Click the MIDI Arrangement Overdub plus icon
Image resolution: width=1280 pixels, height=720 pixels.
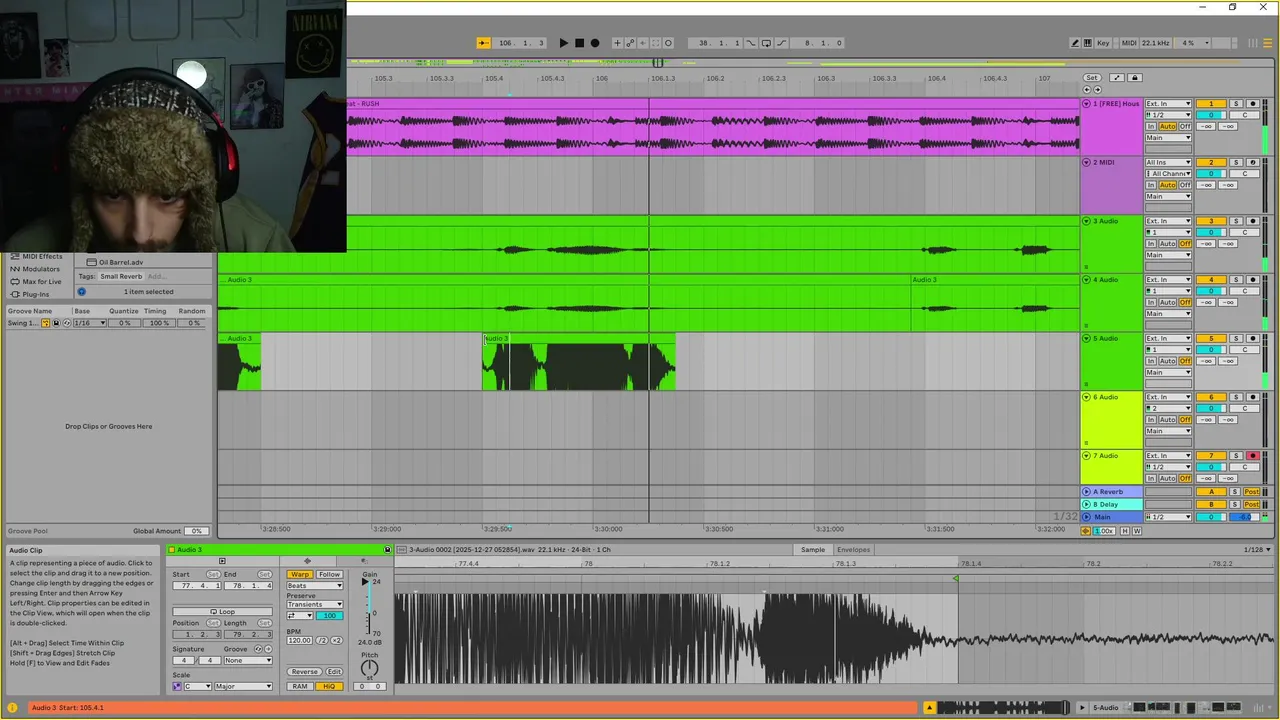point(617,43)
